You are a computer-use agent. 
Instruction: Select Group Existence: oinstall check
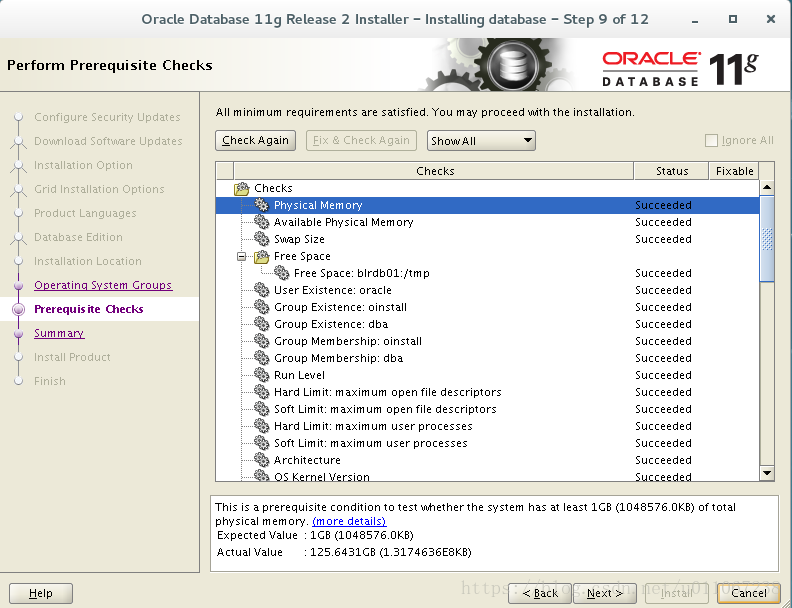(x=487, y=307)
